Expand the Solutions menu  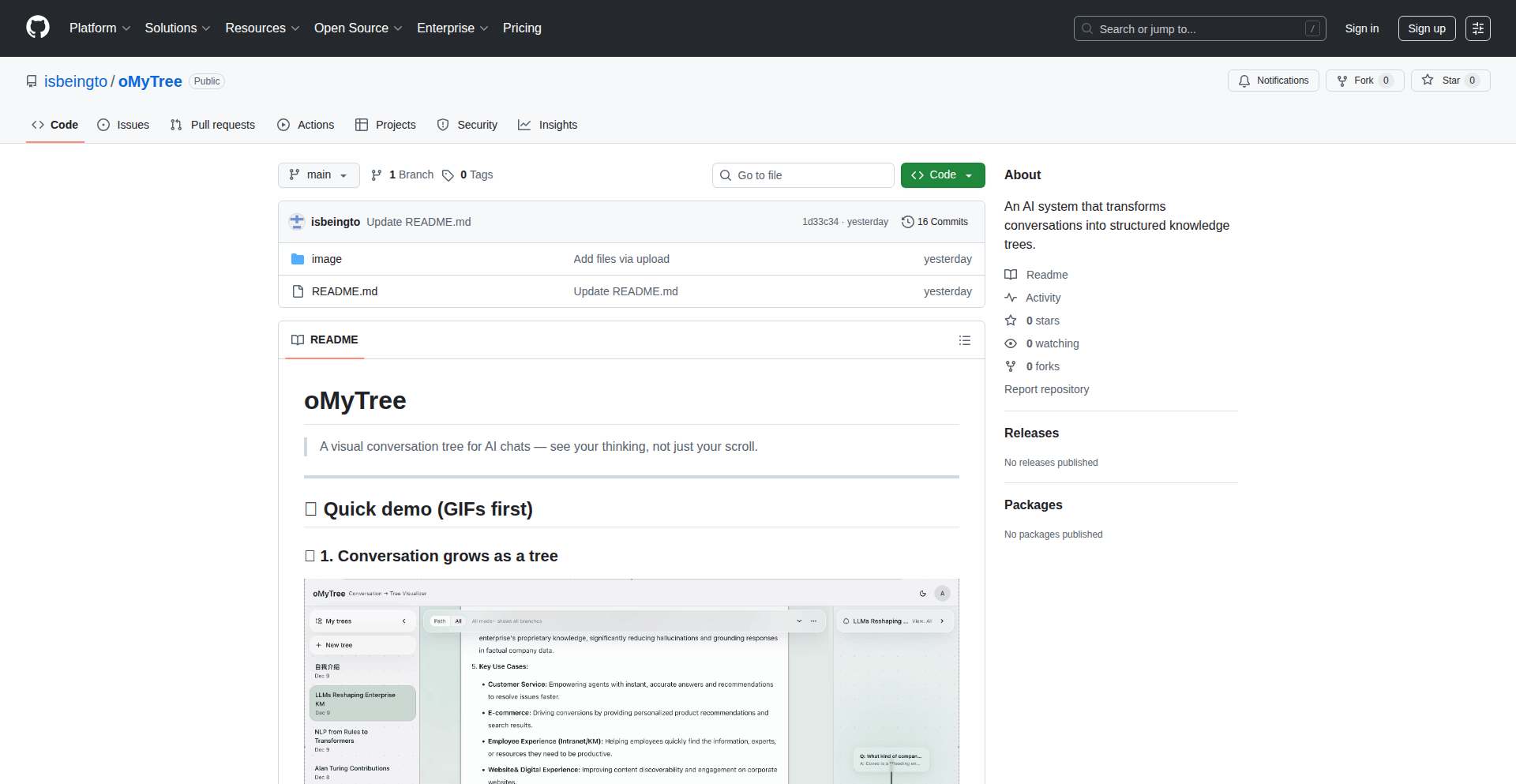(178, 28)
